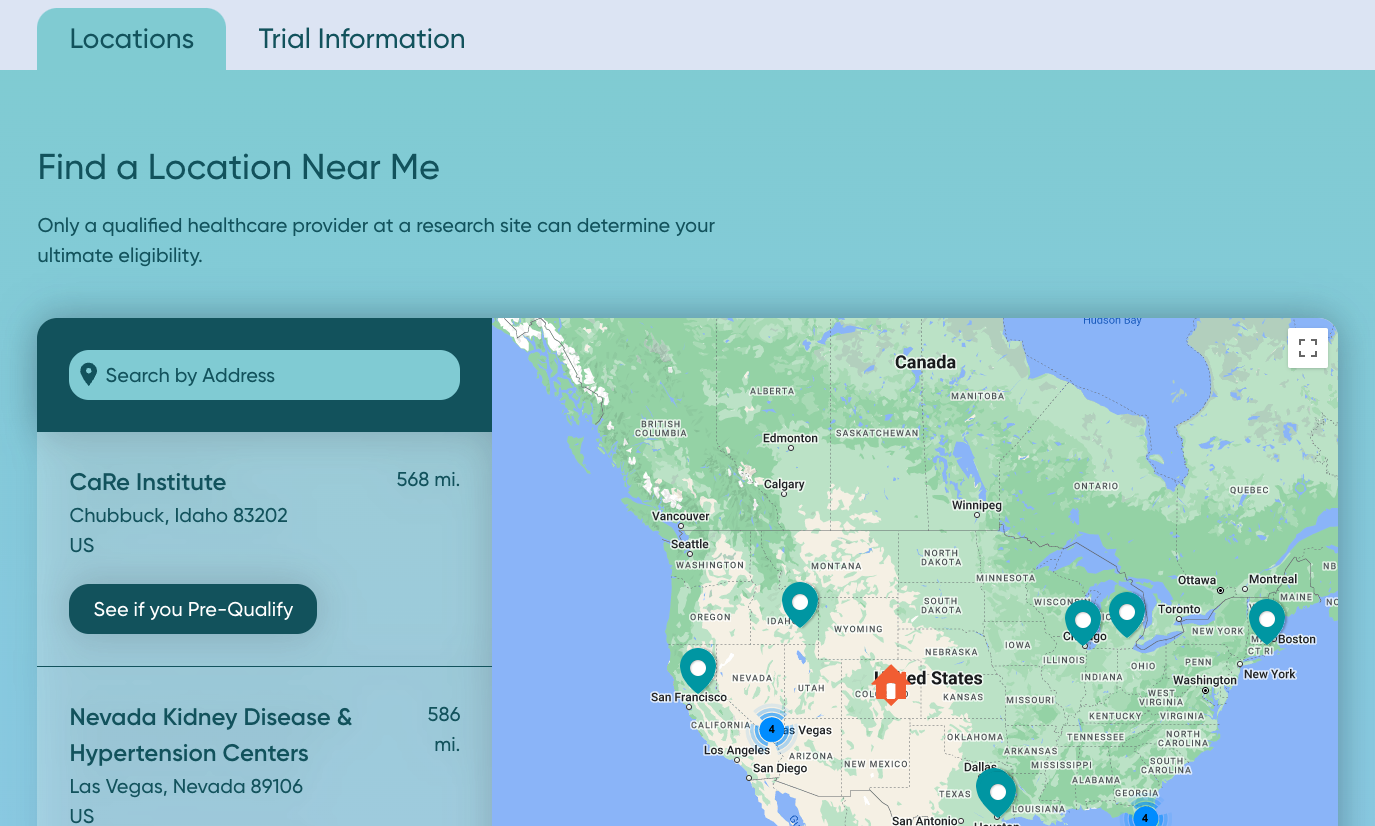Select Nevada Kidney Disease & Hypertension Centers entry
The image size is (1375, 826).
pyautogui.click(x=211, y=735)
